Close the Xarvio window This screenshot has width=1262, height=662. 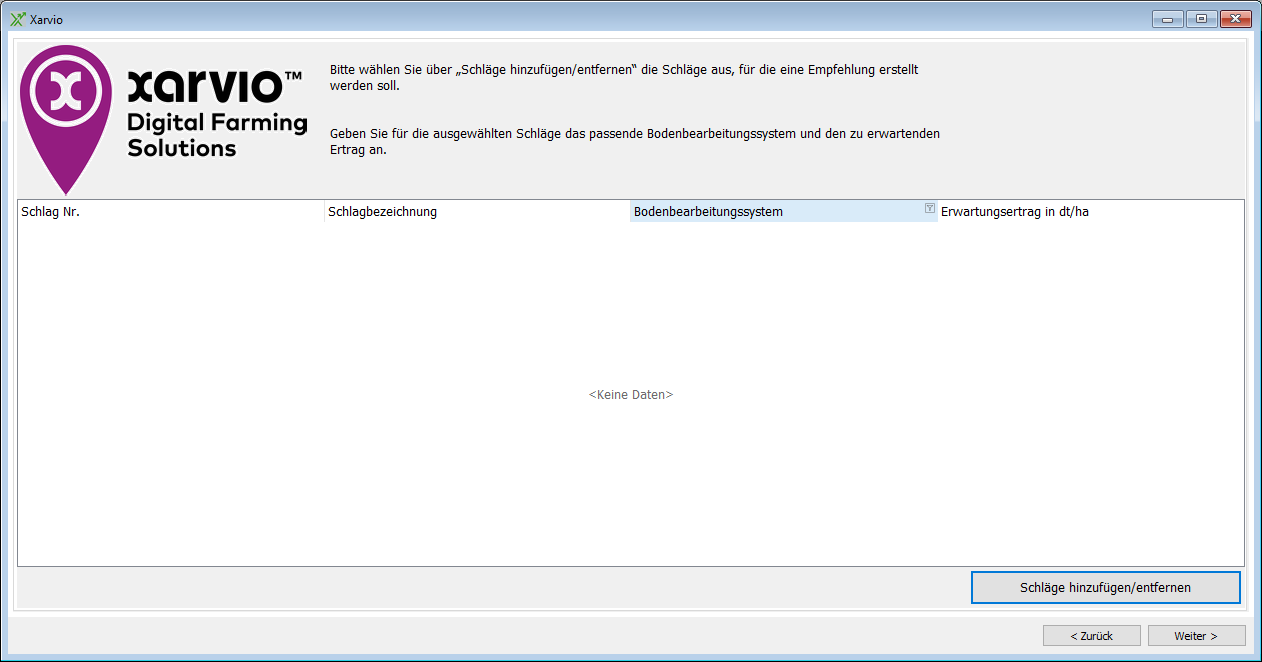pos(1236,19)
